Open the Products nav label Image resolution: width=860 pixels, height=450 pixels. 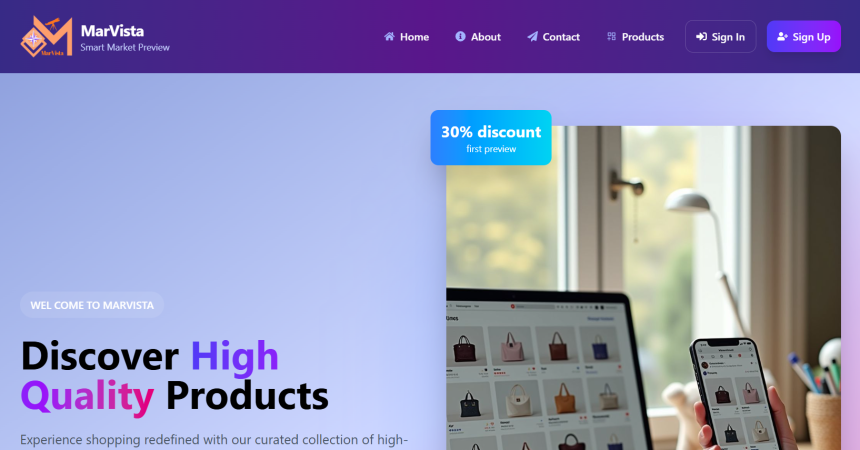pyautogui.click(x=643, y=37)
